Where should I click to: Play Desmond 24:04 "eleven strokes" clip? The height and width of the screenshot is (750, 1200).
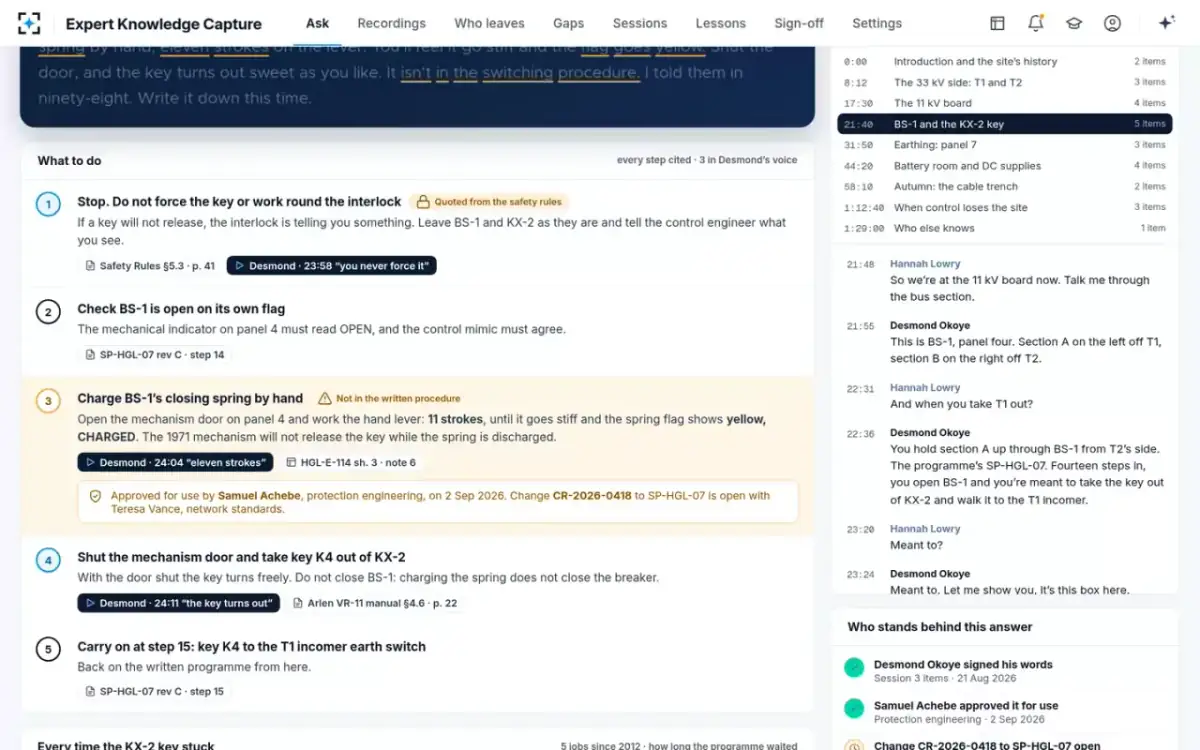coord(175,462)
